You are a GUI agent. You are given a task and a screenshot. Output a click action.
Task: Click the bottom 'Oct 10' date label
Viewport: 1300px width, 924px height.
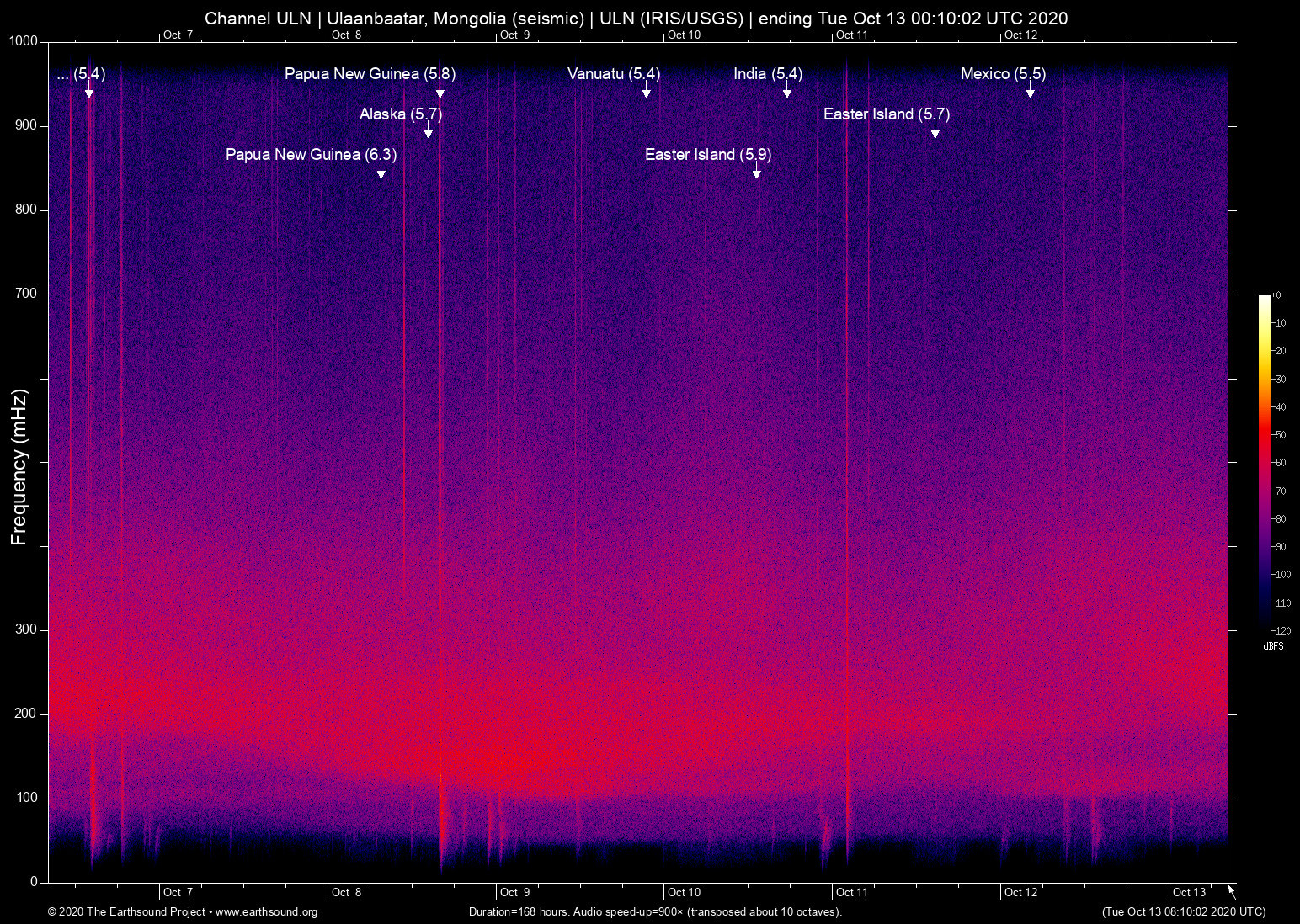(x=684, y=892)
